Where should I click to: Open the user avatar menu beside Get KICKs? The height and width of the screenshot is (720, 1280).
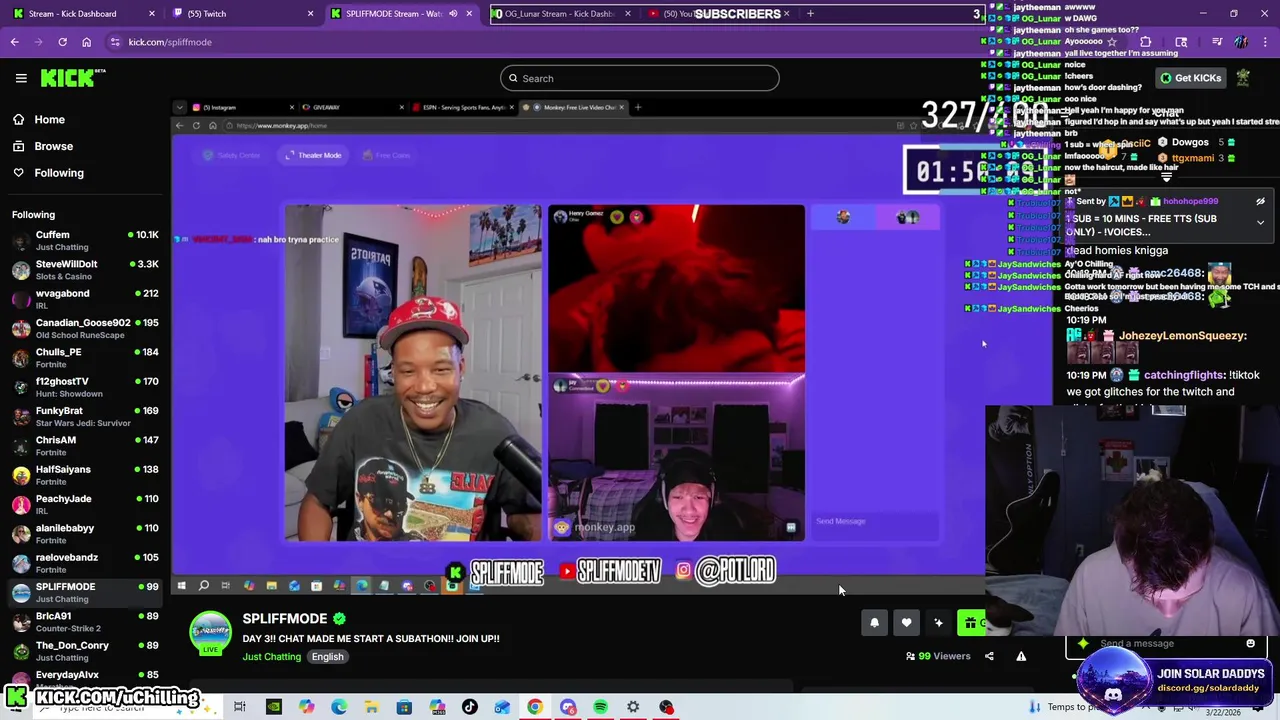[x=1242, y=78]
